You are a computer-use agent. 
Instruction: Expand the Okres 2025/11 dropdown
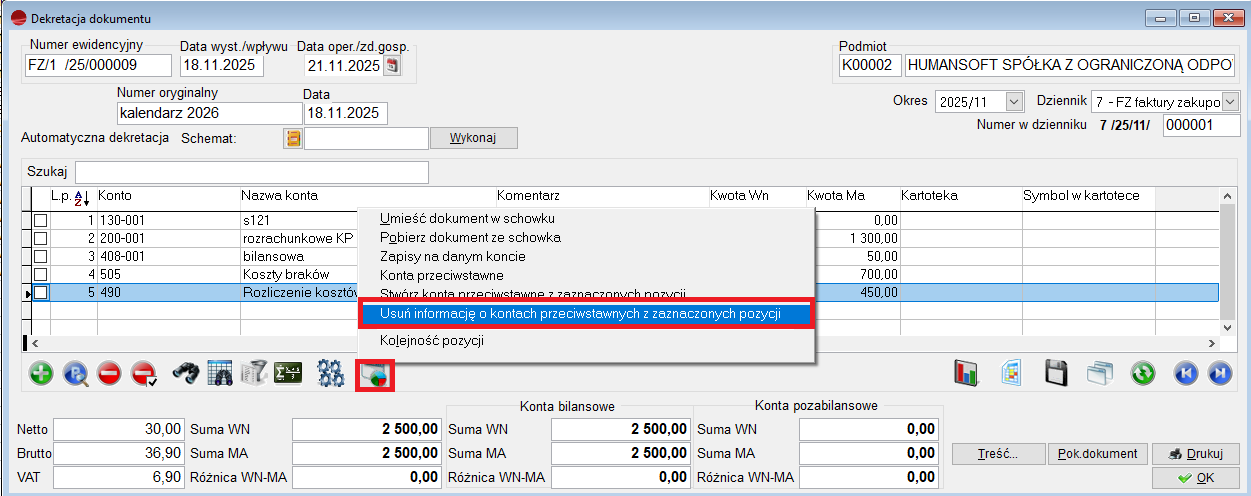point(1015,102)
